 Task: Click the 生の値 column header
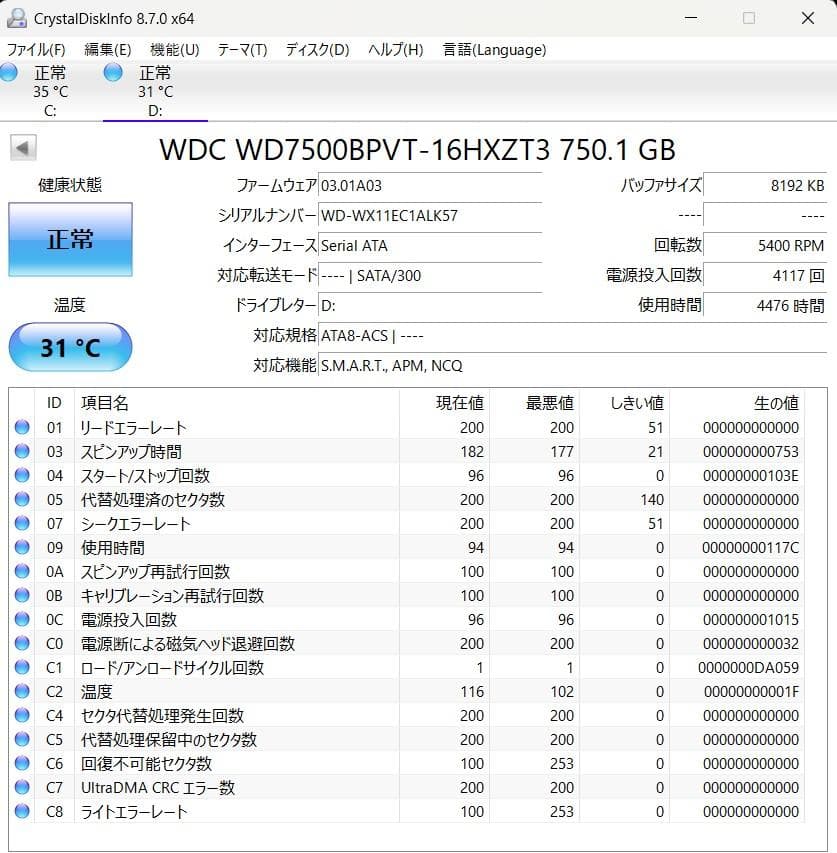pos(775,403)
